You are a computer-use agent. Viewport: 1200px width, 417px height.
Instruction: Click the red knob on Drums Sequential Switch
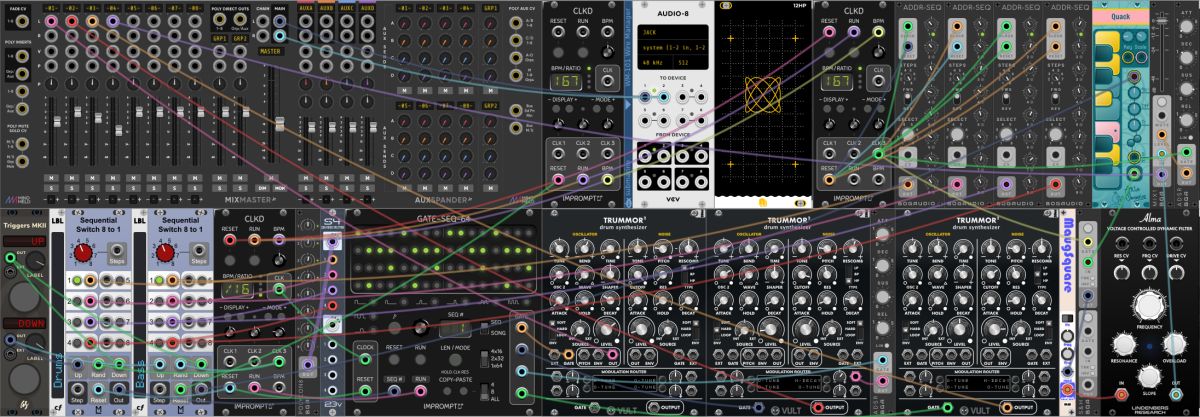[x=83, y=254]
